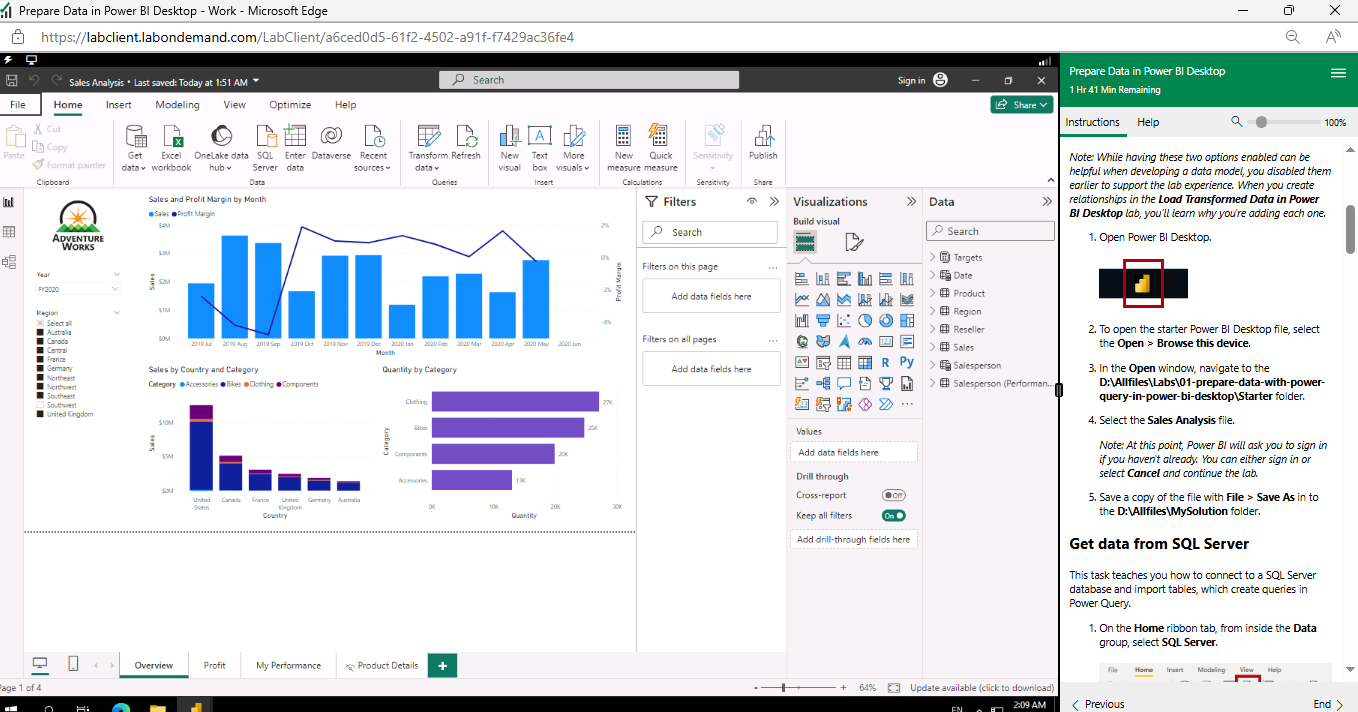Select SQL Server in Data group
The image size is (1358, 712).
(x=266, y=148)
